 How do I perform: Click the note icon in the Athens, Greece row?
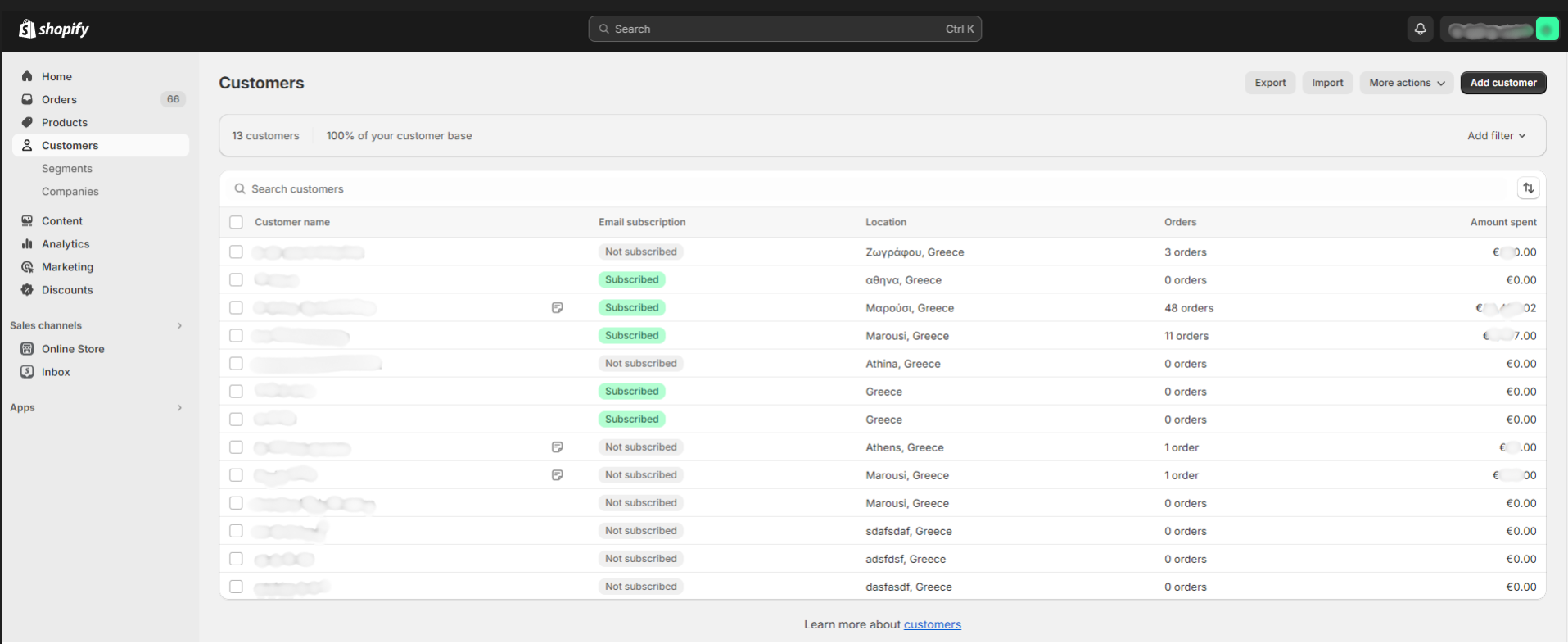pyautogui.click(x=557, y=447)
